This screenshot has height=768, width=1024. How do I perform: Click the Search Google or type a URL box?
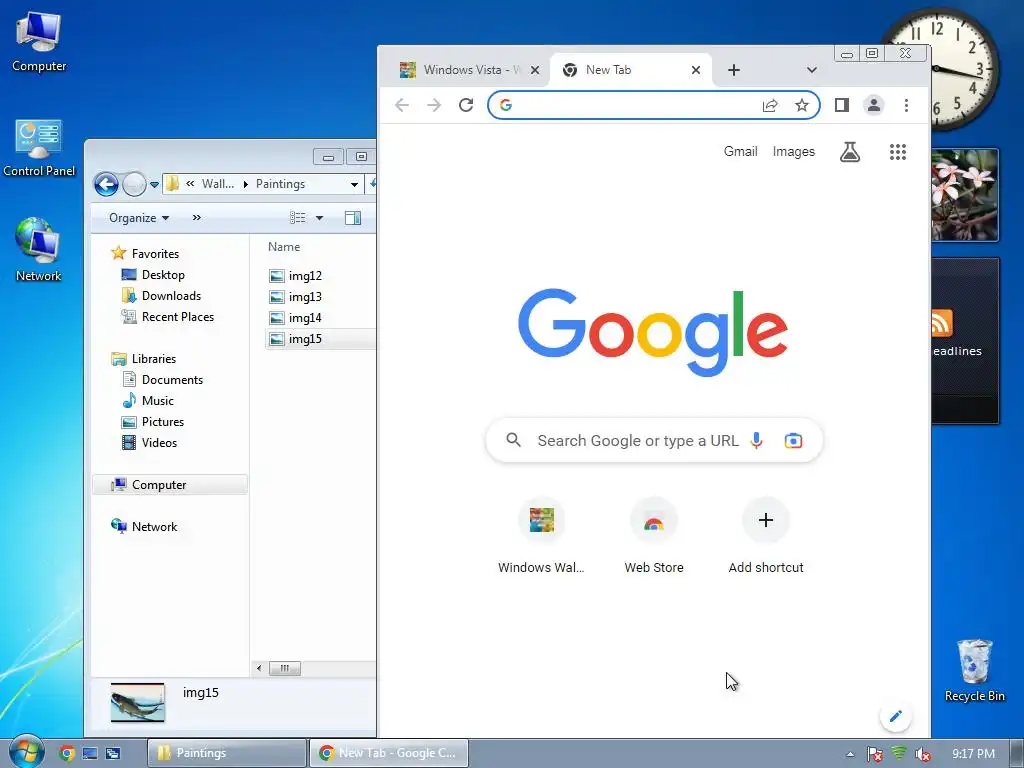click(x=654, y=441)
